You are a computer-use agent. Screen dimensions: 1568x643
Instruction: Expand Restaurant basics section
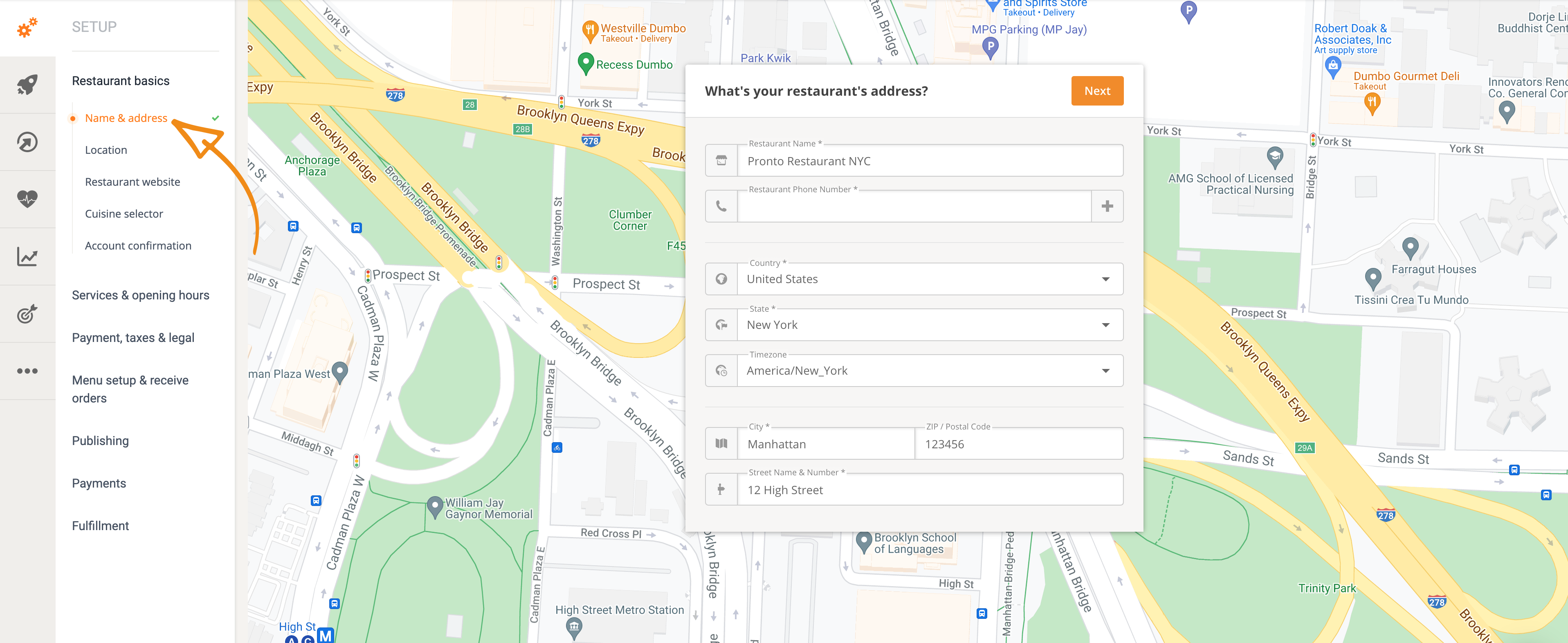point(121,81)
